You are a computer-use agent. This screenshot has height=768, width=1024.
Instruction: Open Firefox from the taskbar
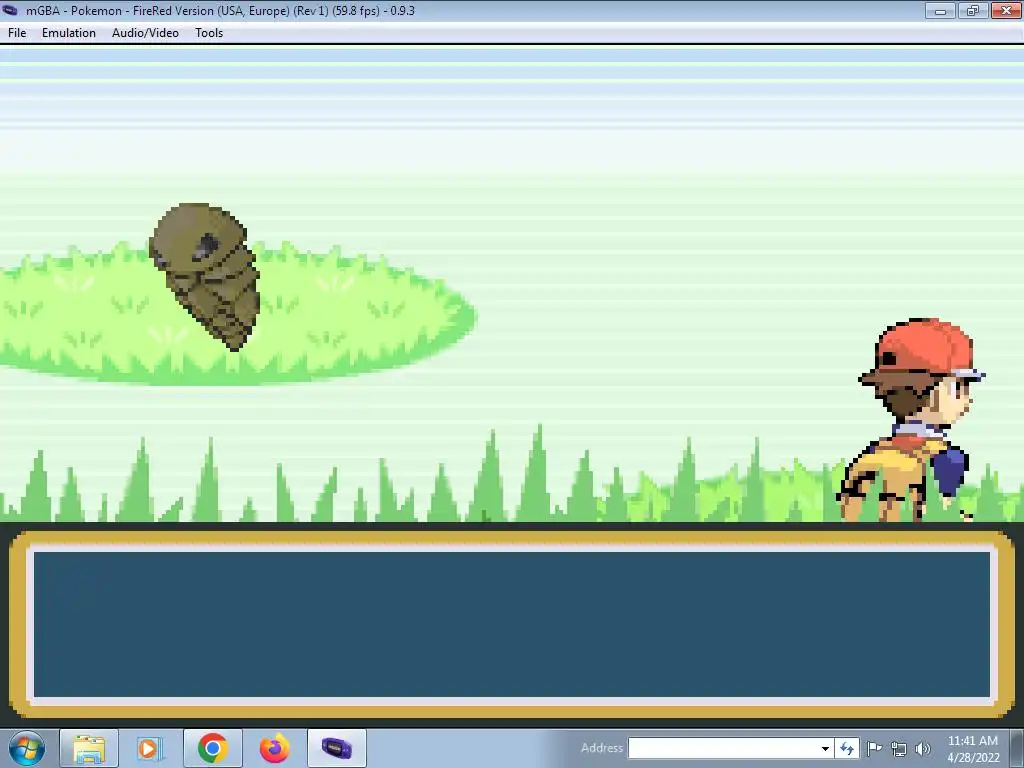click(x=274, y=748)
